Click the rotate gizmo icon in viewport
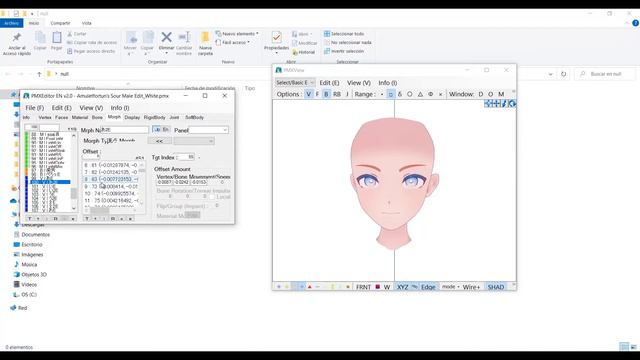This screenshot has width=640, height=360. (512, 104)
